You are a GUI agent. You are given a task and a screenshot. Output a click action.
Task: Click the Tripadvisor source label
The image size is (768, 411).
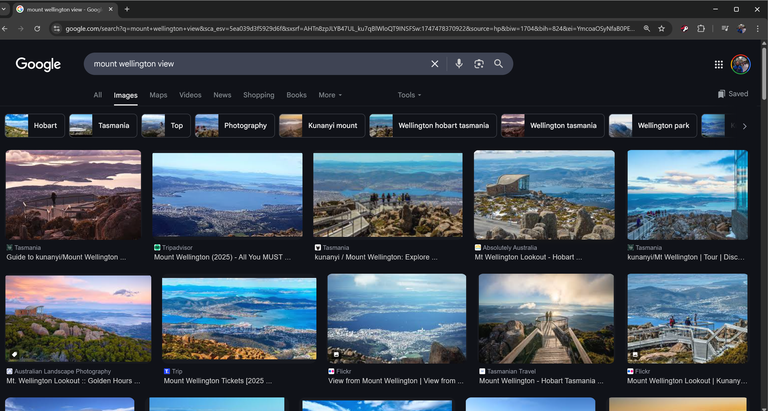(177, 248)
